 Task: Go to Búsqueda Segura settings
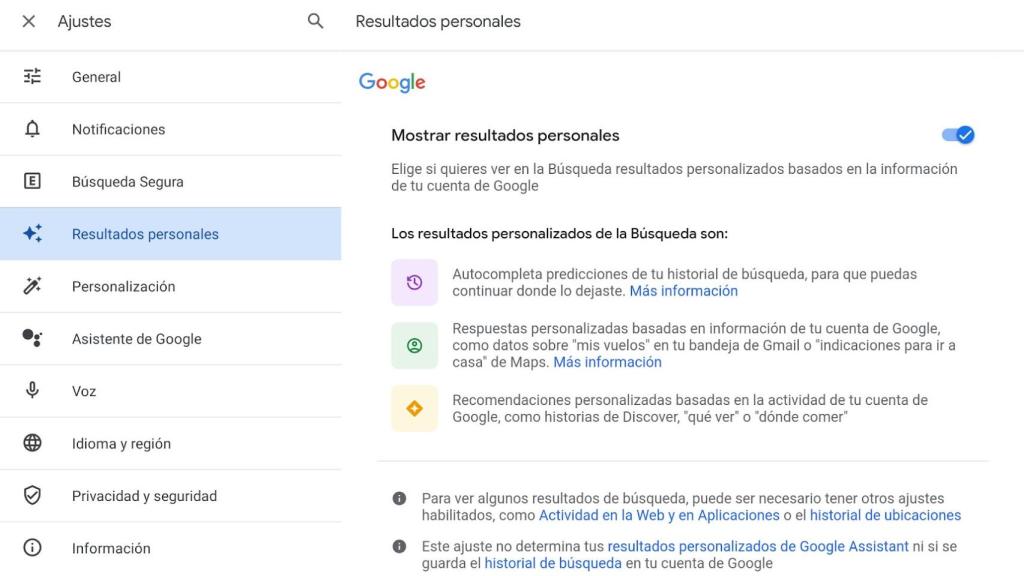click(170, 182)
